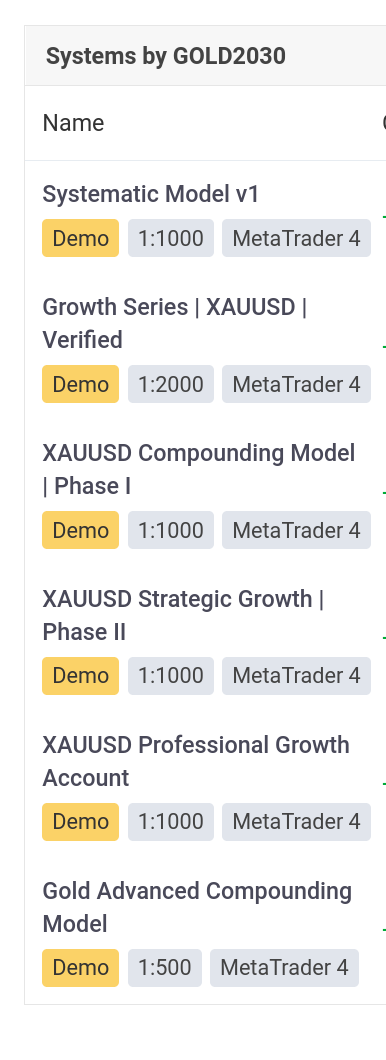
Task: Click the Systems by GOLD2030 heading
Action: click(x=166, y=56)
